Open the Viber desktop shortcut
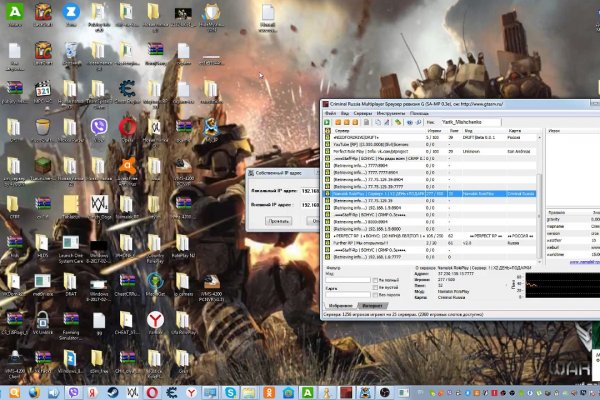This screenshot has height=400, width=600. (100, 127)
